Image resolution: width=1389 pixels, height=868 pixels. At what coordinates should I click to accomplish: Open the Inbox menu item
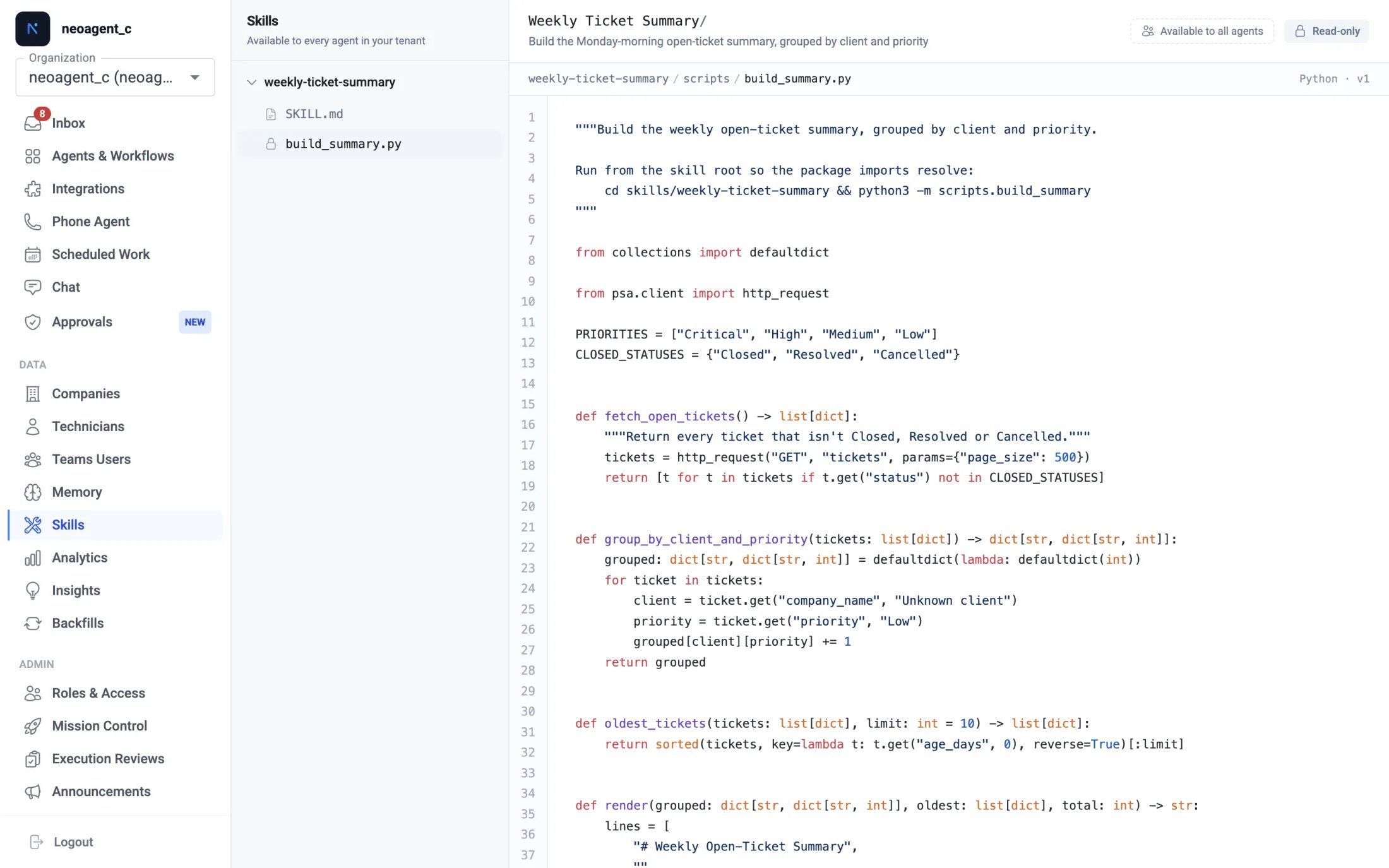[115, 123]
